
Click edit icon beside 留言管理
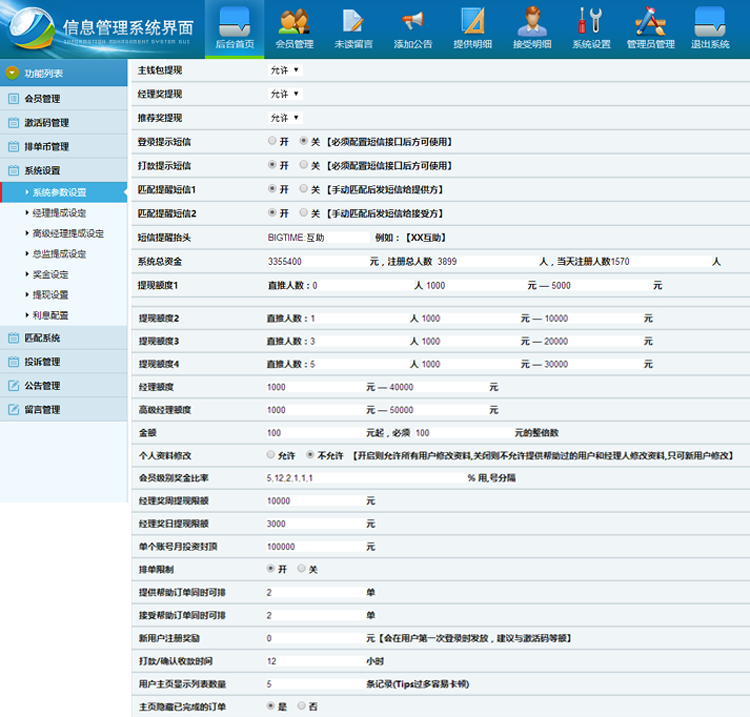coord(13,409)
